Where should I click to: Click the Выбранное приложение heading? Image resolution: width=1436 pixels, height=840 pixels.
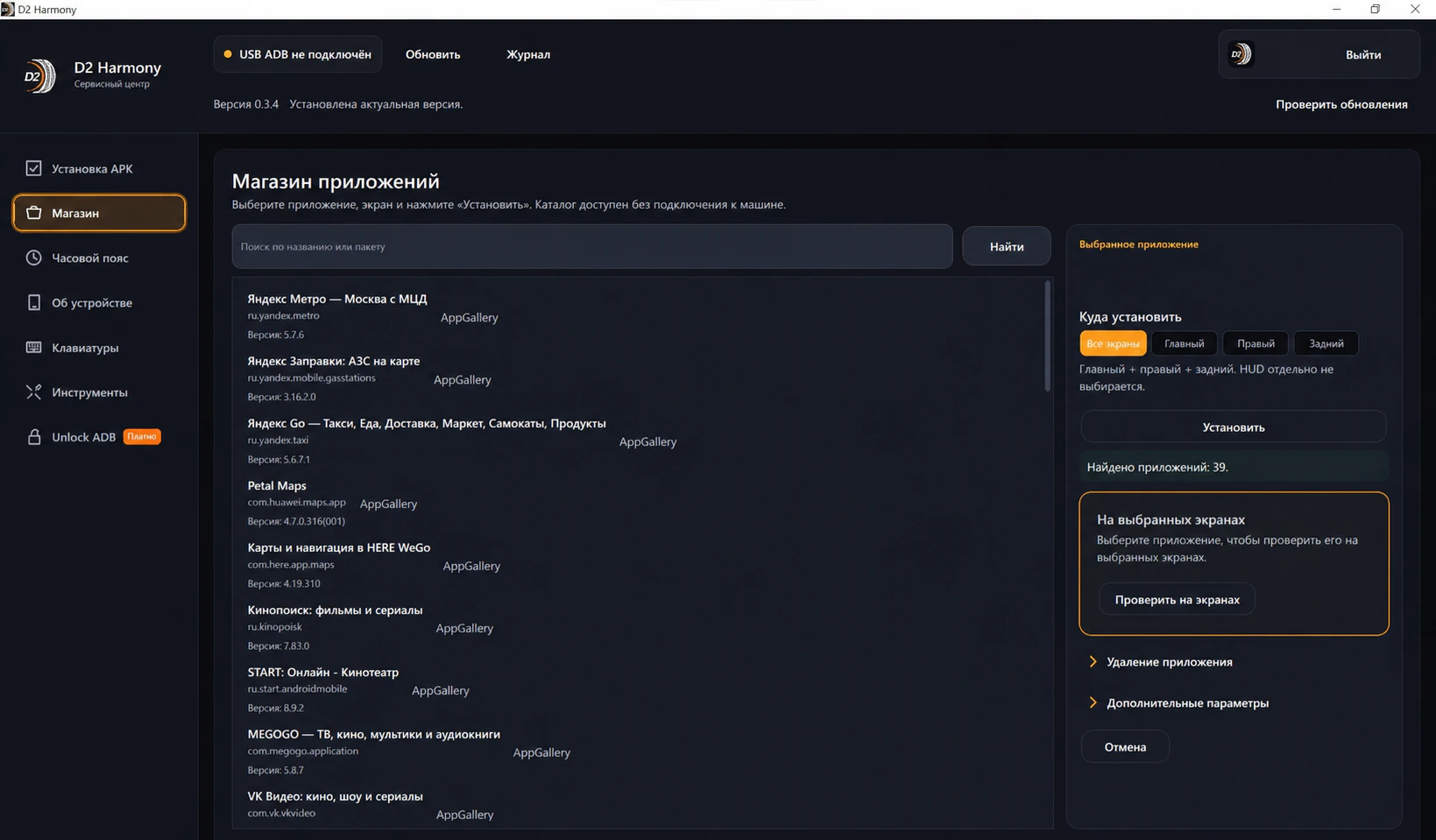(x=1138, y=244)
